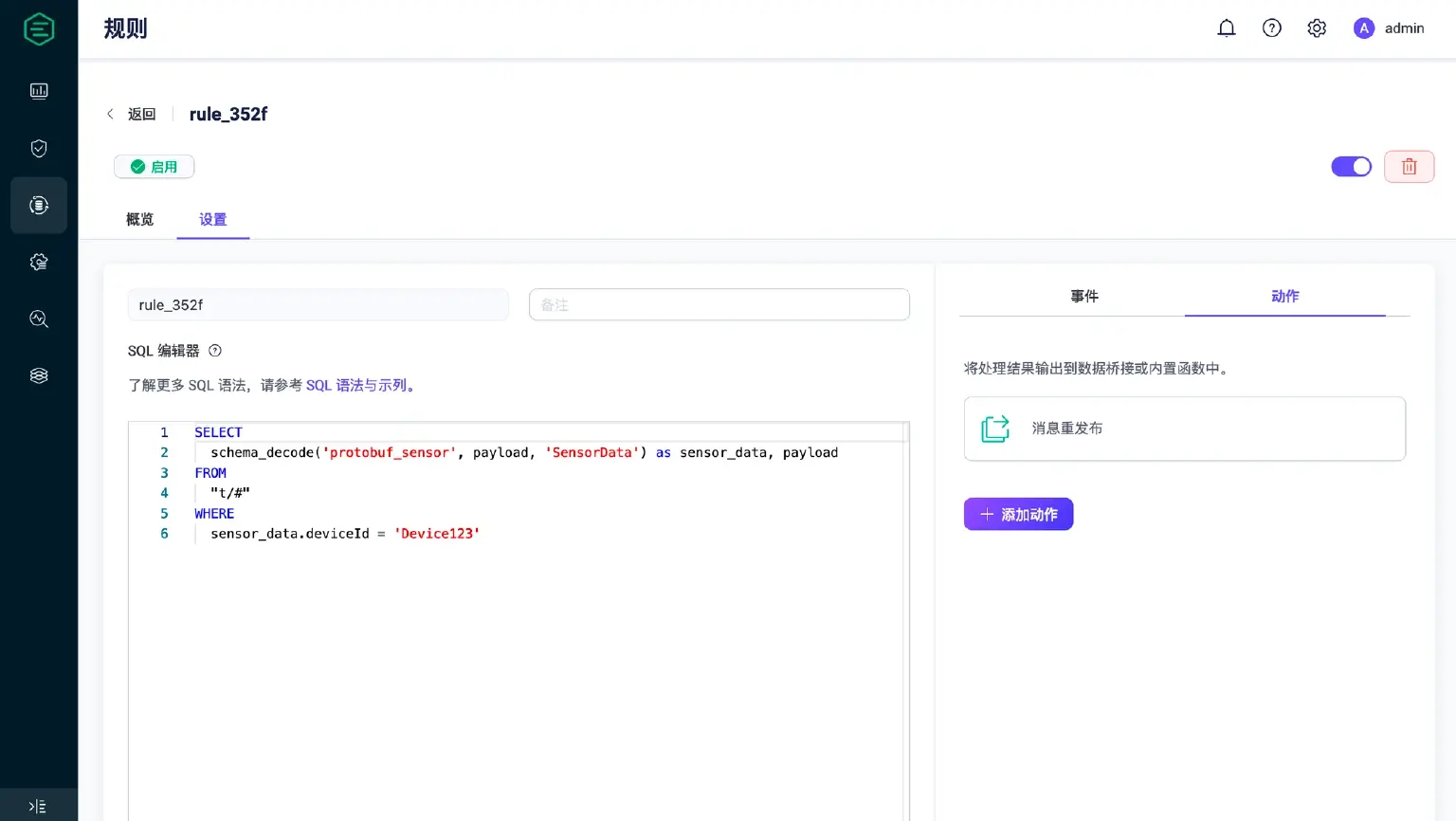This screenshot has height=821, width=1456.
Task: Open the stacked layers sidebar icon
Action: 39,375
